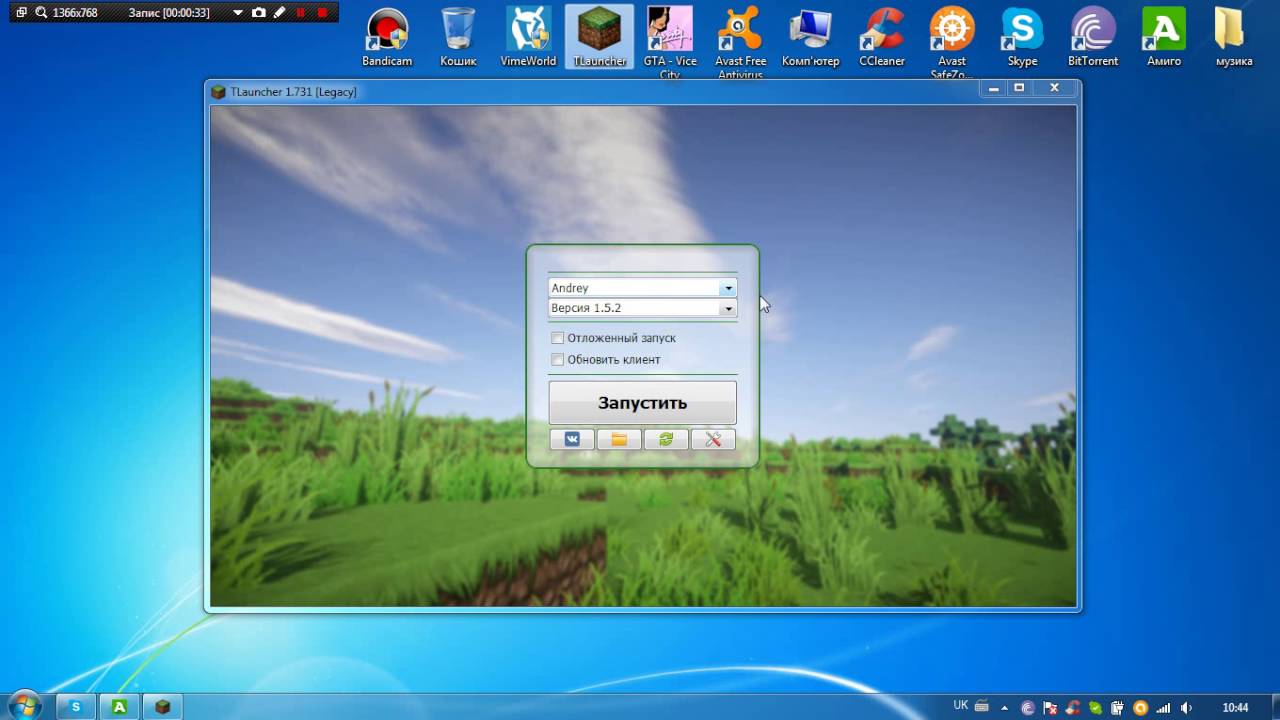Select the Аміго desktop shortcut
Image resolution: width=1280 pixels, height=720 pixels.
[1164, 38]
